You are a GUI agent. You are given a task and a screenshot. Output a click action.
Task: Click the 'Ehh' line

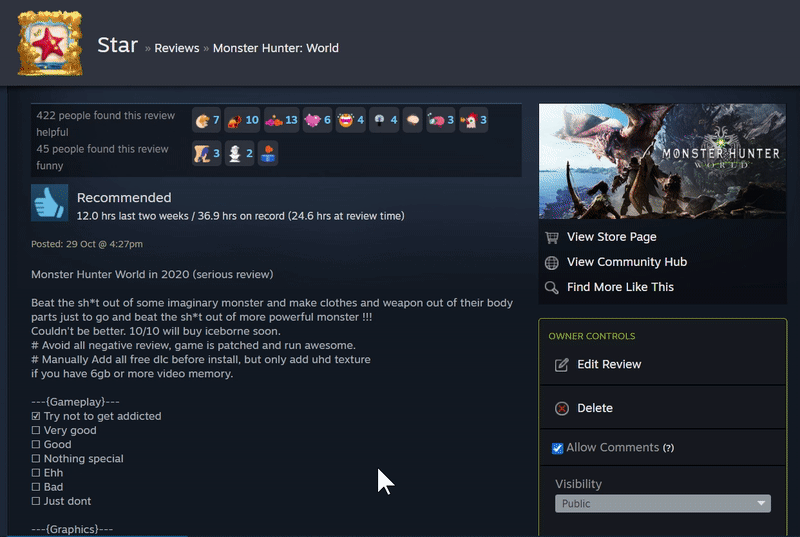click(x=47, y=473)
